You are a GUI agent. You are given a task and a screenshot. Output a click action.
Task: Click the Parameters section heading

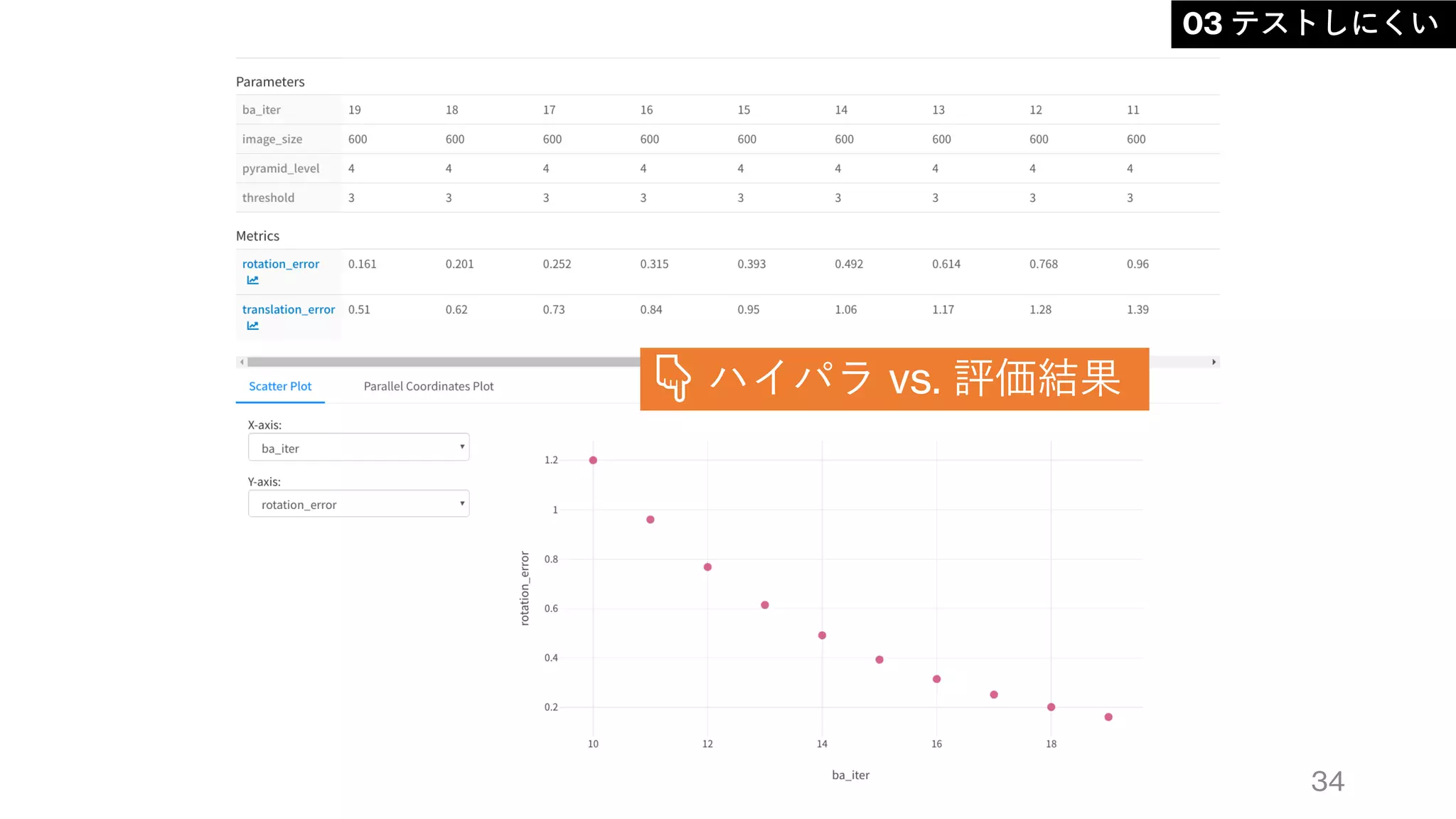[270, 82]
